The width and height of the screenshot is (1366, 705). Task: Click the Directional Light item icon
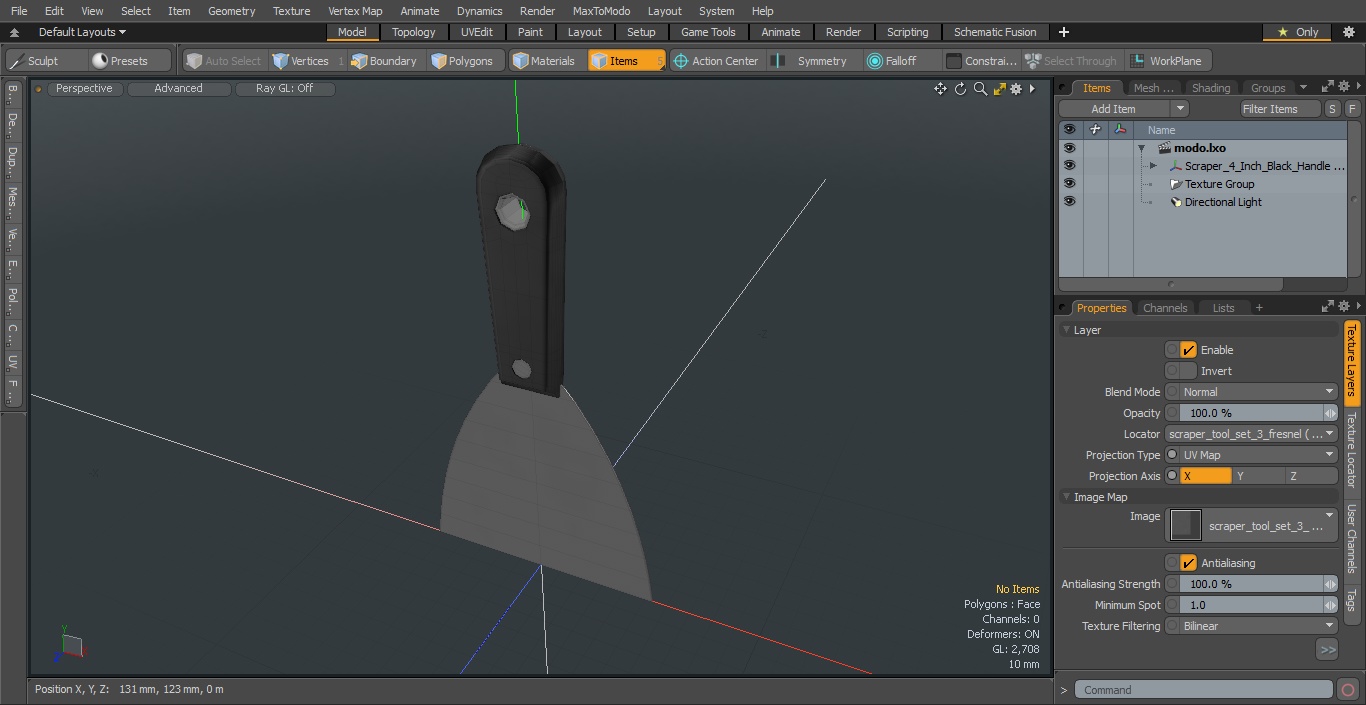[x=1176, y=202]
